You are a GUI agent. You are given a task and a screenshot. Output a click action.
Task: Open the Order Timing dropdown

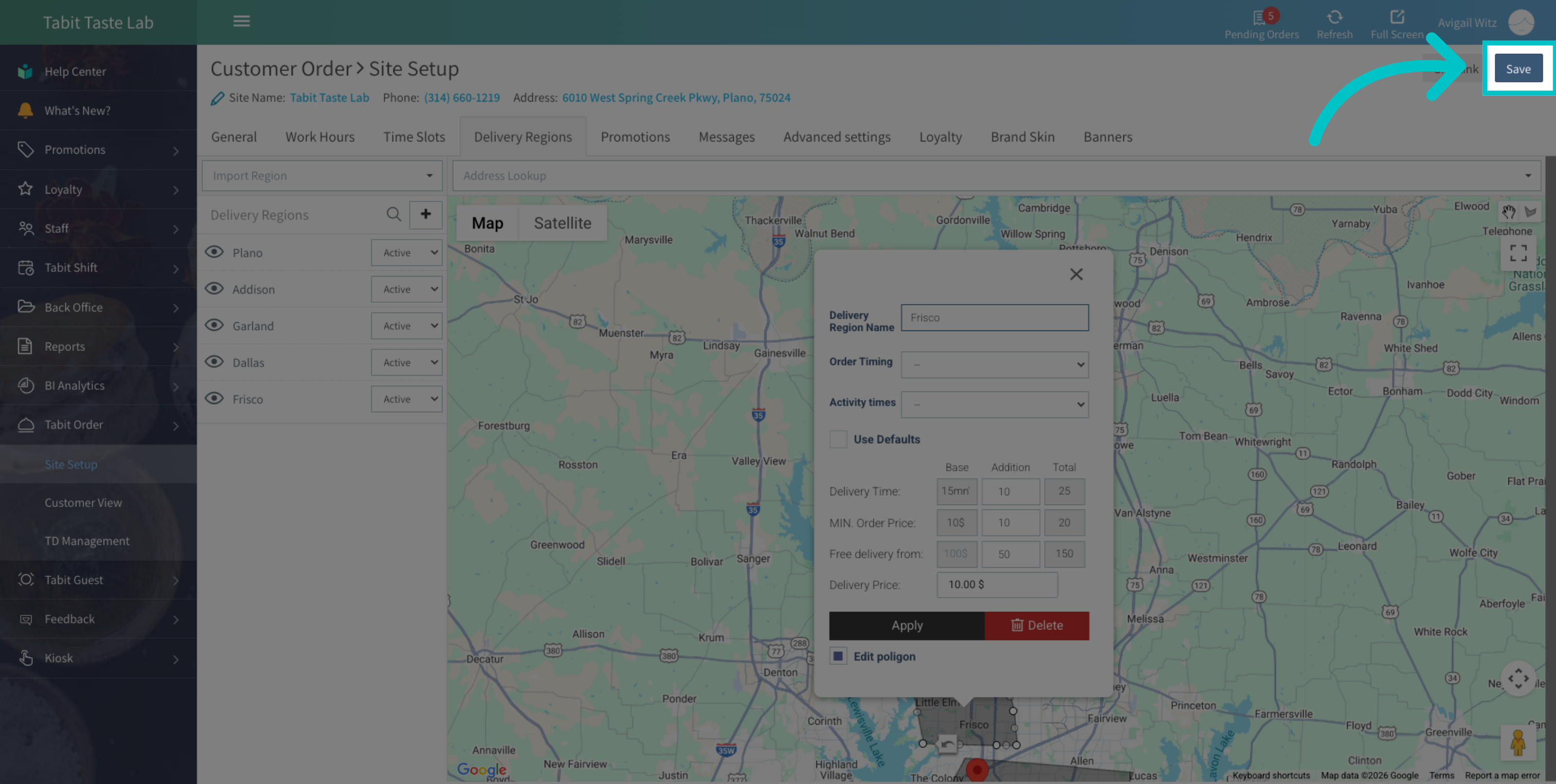pos(994,365)
